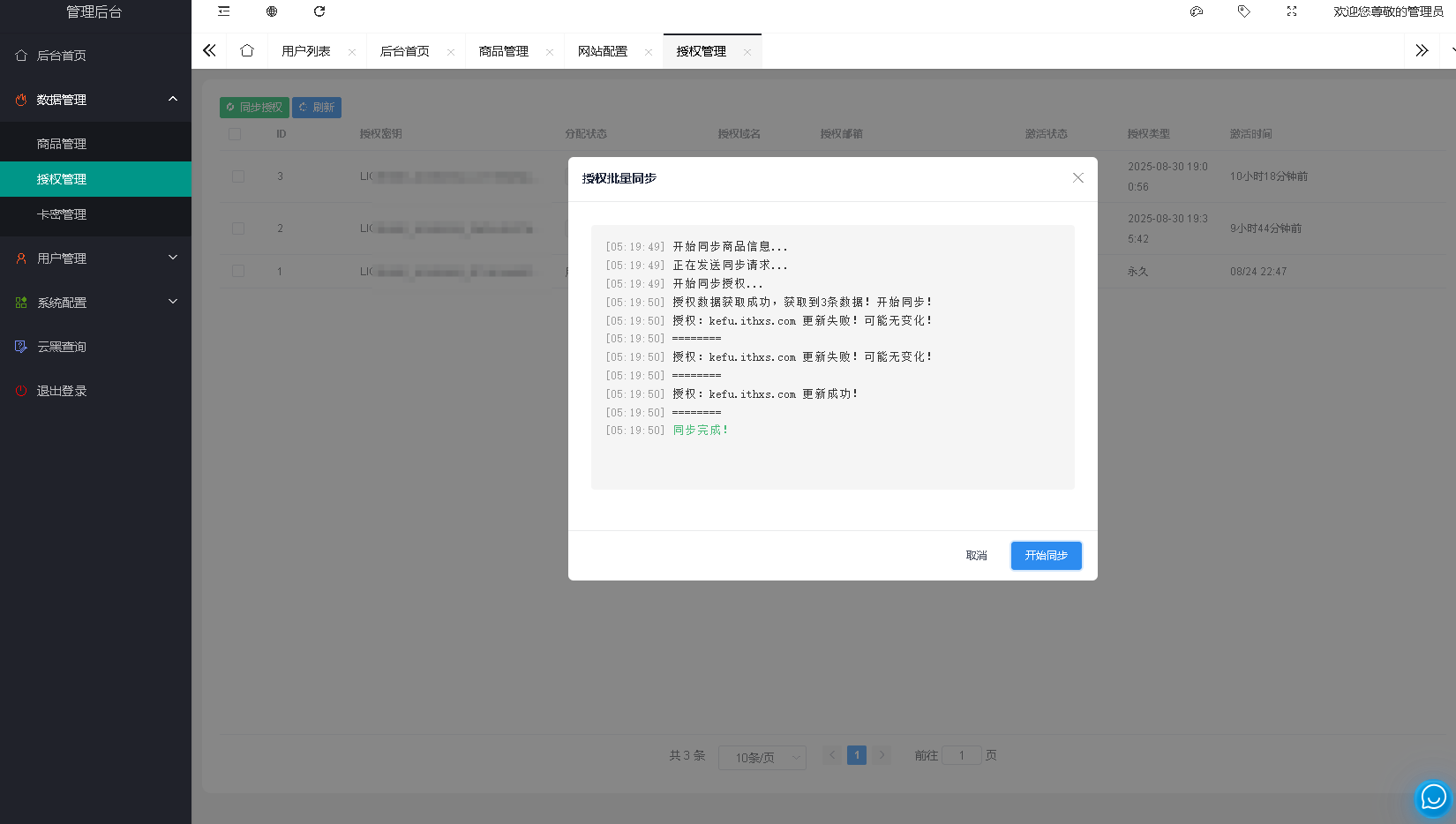Enter fullscreen mode via the expand icon
Viewport: 1456px width, 824px height.
click(1291, 11)
